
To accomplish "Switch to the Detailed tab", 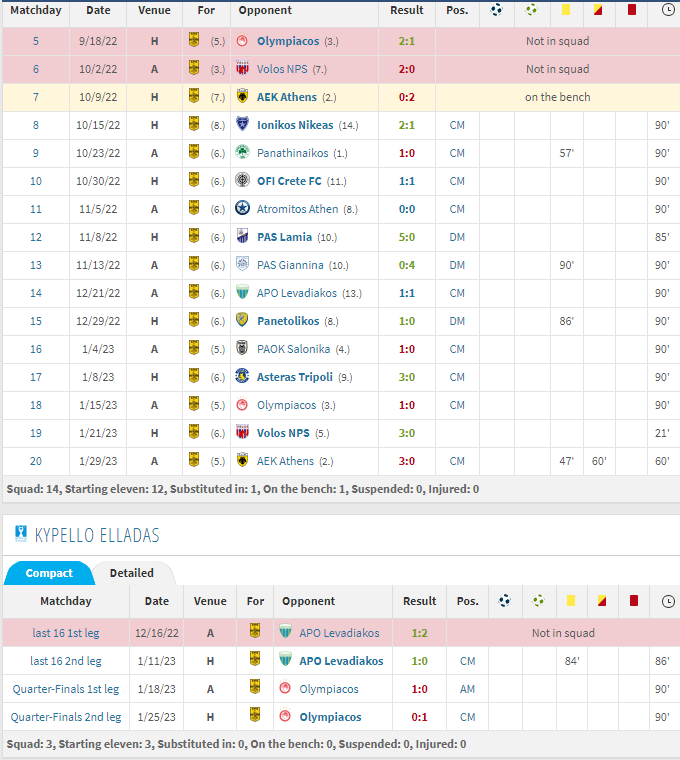I will [x=132, y=573].
